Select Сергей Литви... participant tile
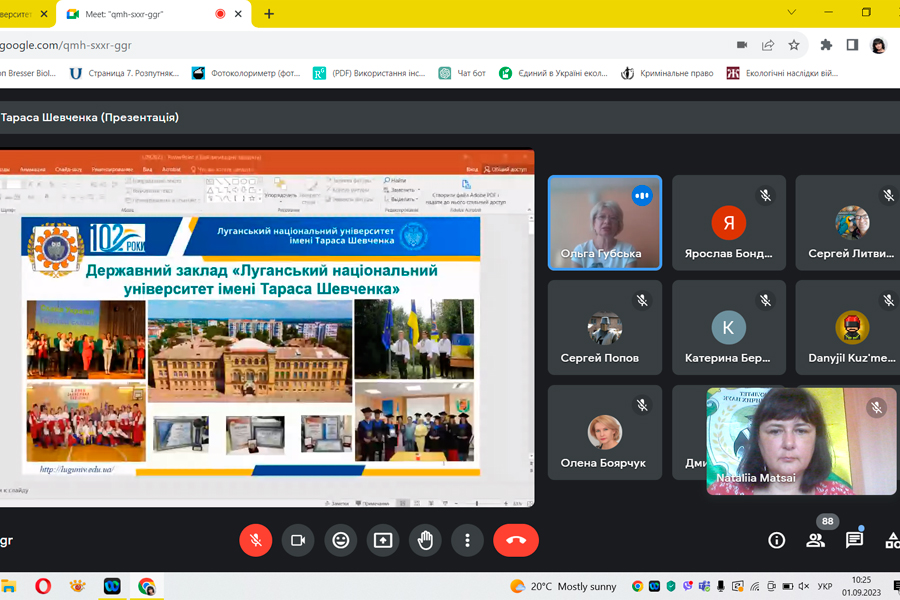The height and width of the screenshot is (600, 900). point(848,223)
